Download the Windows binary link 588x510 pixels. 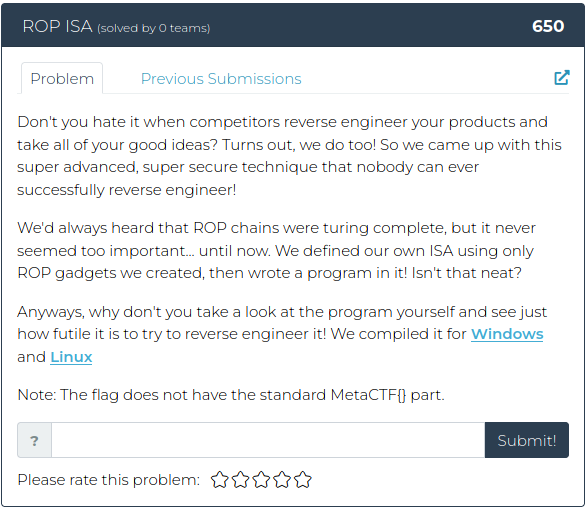point(507,334)
